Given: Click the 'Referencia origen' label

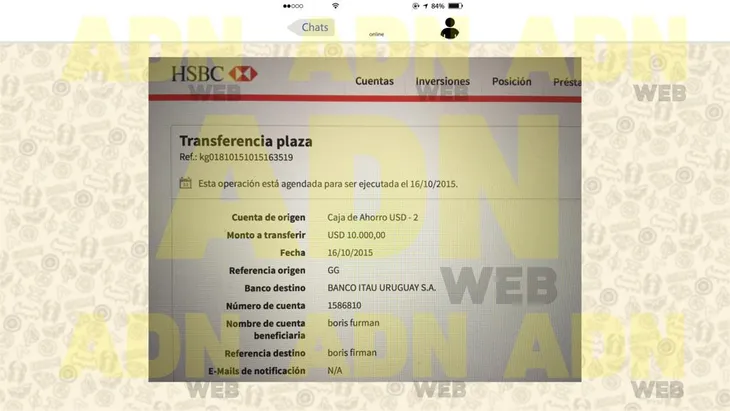Looking at the screenshot, I should (267, 270).
